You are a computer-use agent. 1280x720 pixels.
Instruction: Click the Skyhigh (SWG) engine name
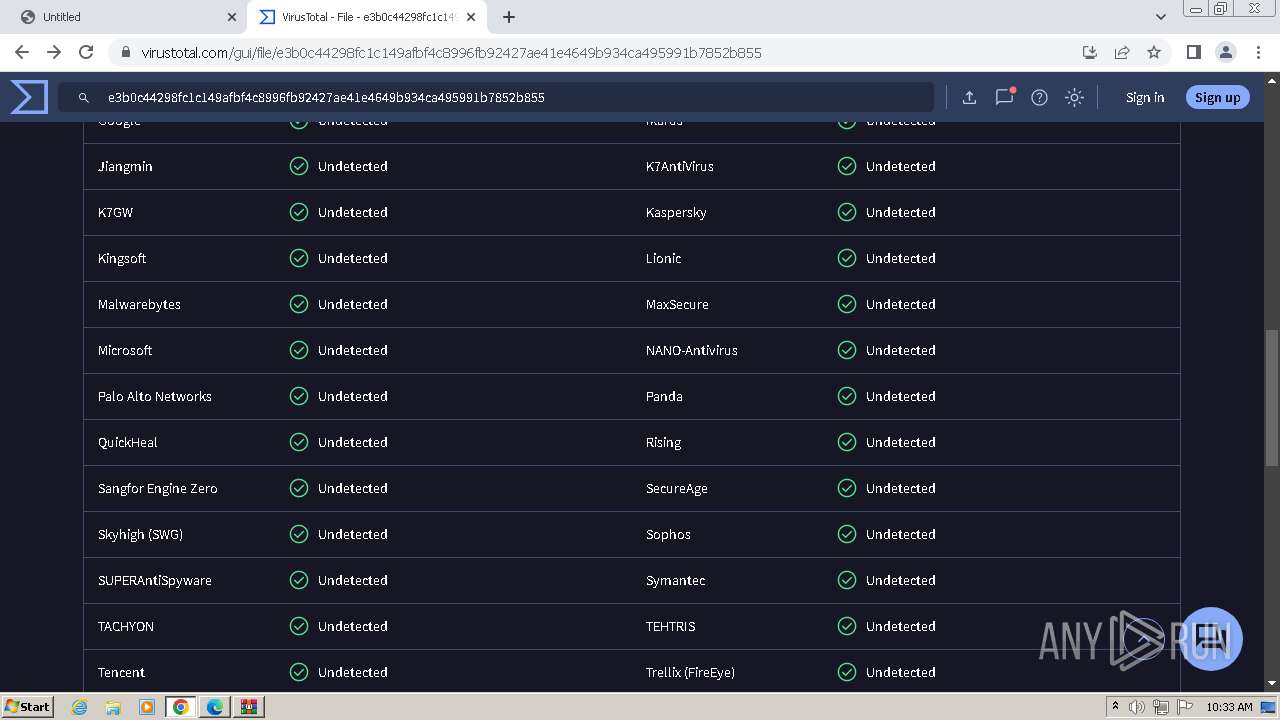(140, 534)
